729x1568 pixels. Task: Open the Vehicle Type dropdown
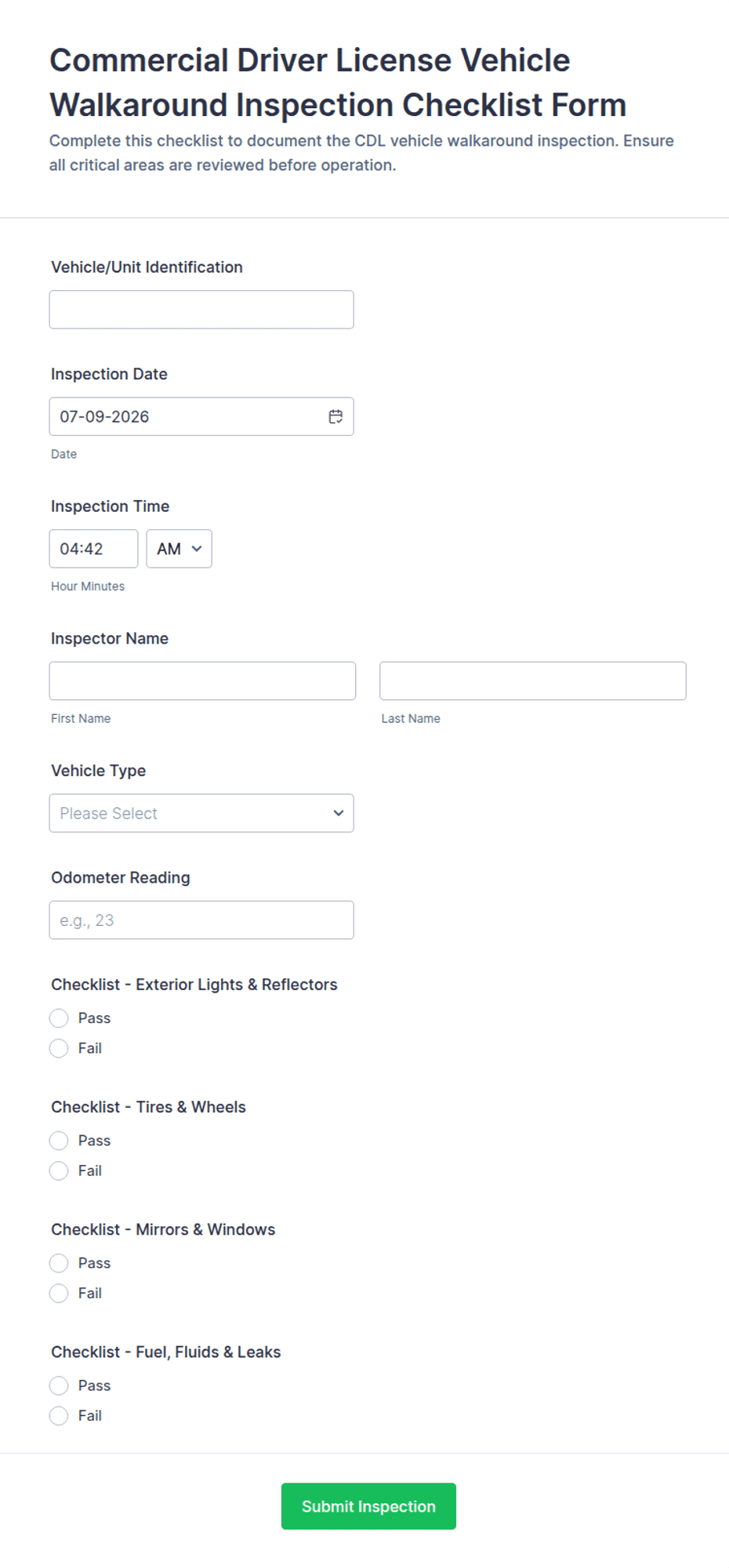(201, 813)
